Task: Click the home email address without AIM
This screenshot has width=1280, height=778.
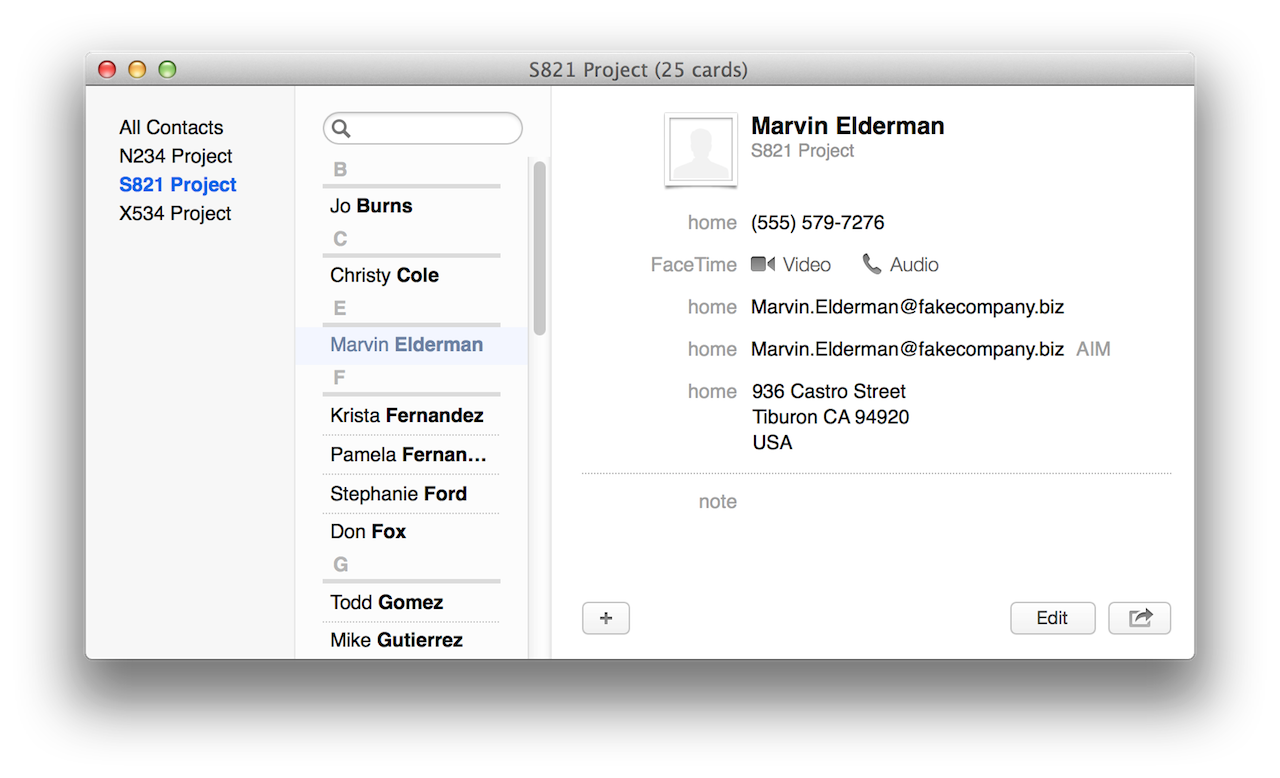Action: (x=907, y=307)
